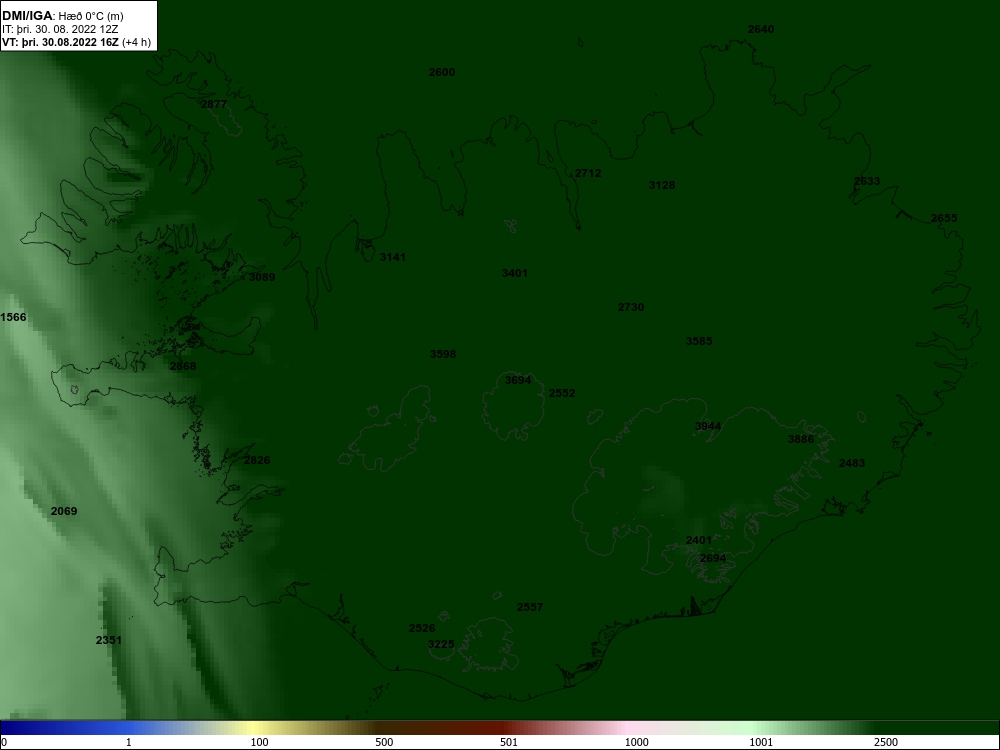
Task: Select the 2868 height label
Action: pos(183,366)
